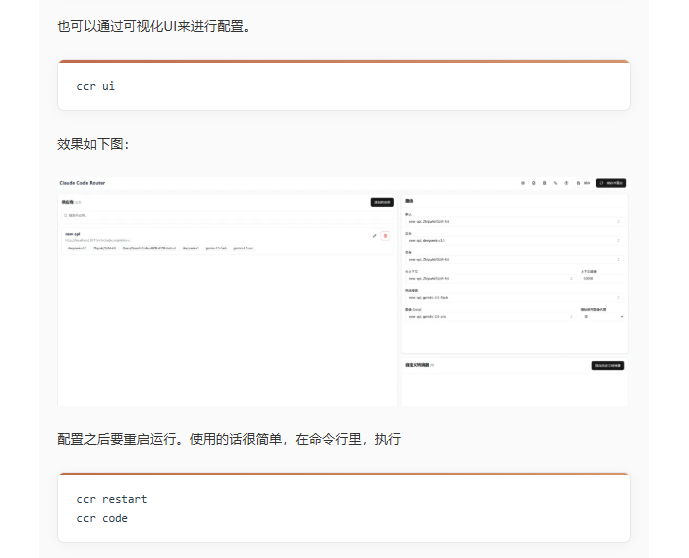Click the 'new-api' provider name
689x558 pixels.
73,234
